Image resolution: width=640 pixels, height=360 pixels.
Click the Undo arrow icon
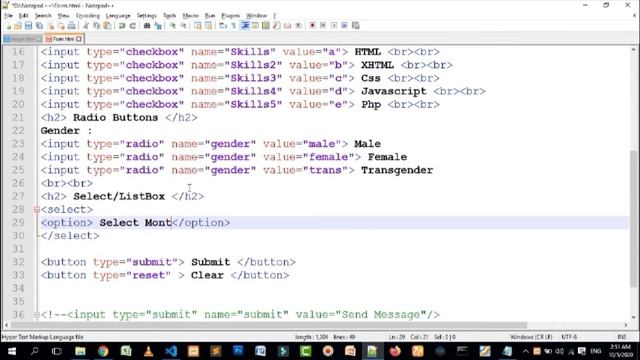122,26
